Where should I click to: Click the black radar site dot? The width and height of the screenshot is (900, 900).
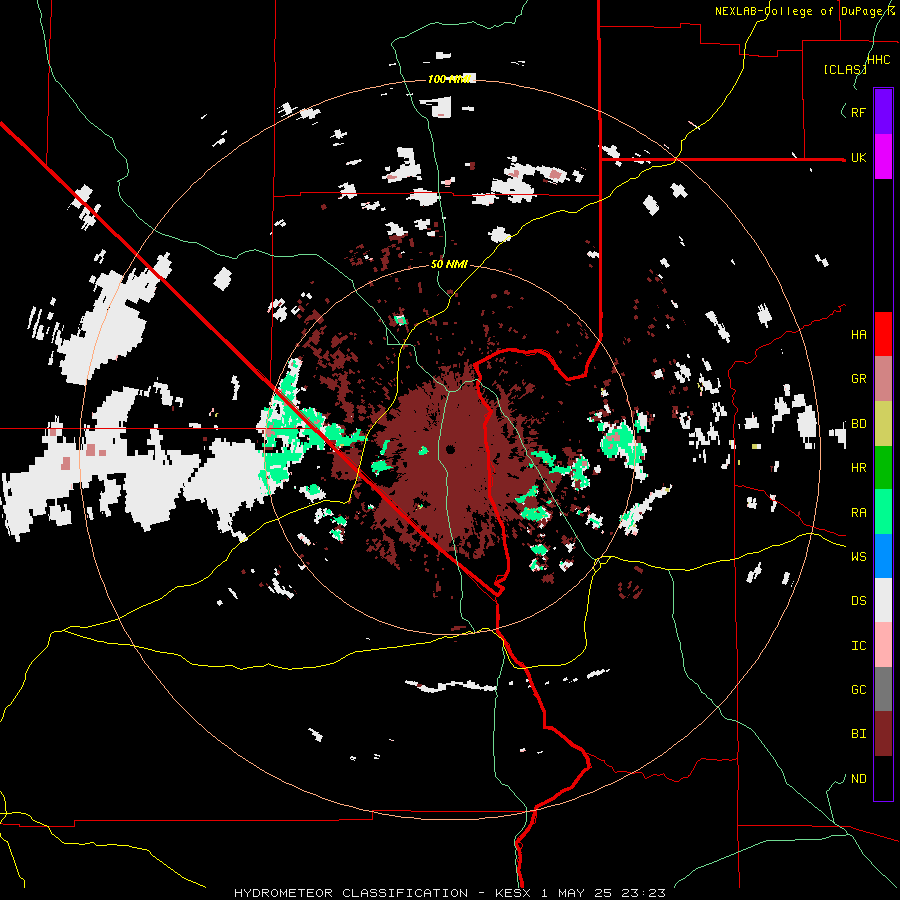pos(450,449)
